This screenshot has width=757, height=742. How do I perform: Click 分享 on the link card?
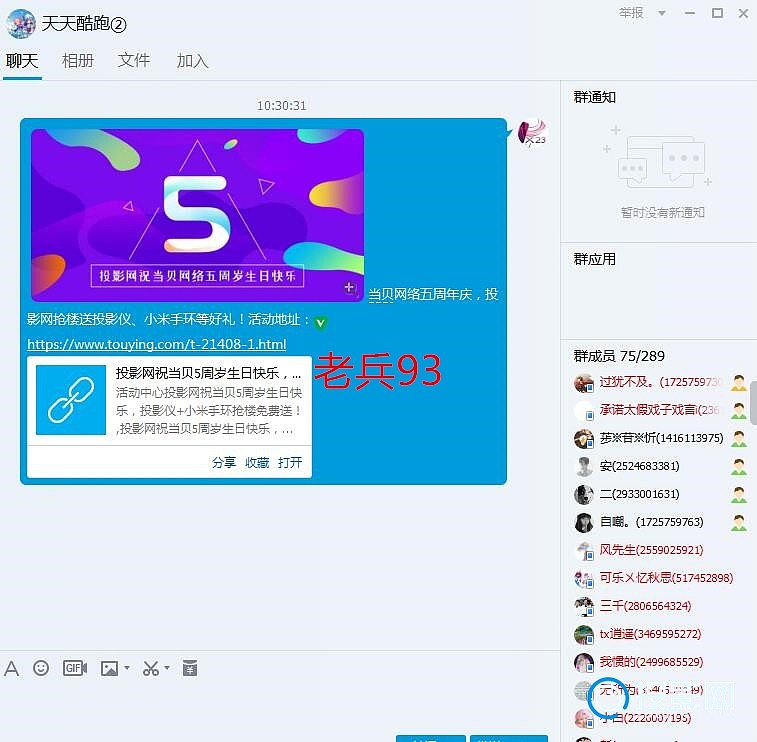click(224, 463)
